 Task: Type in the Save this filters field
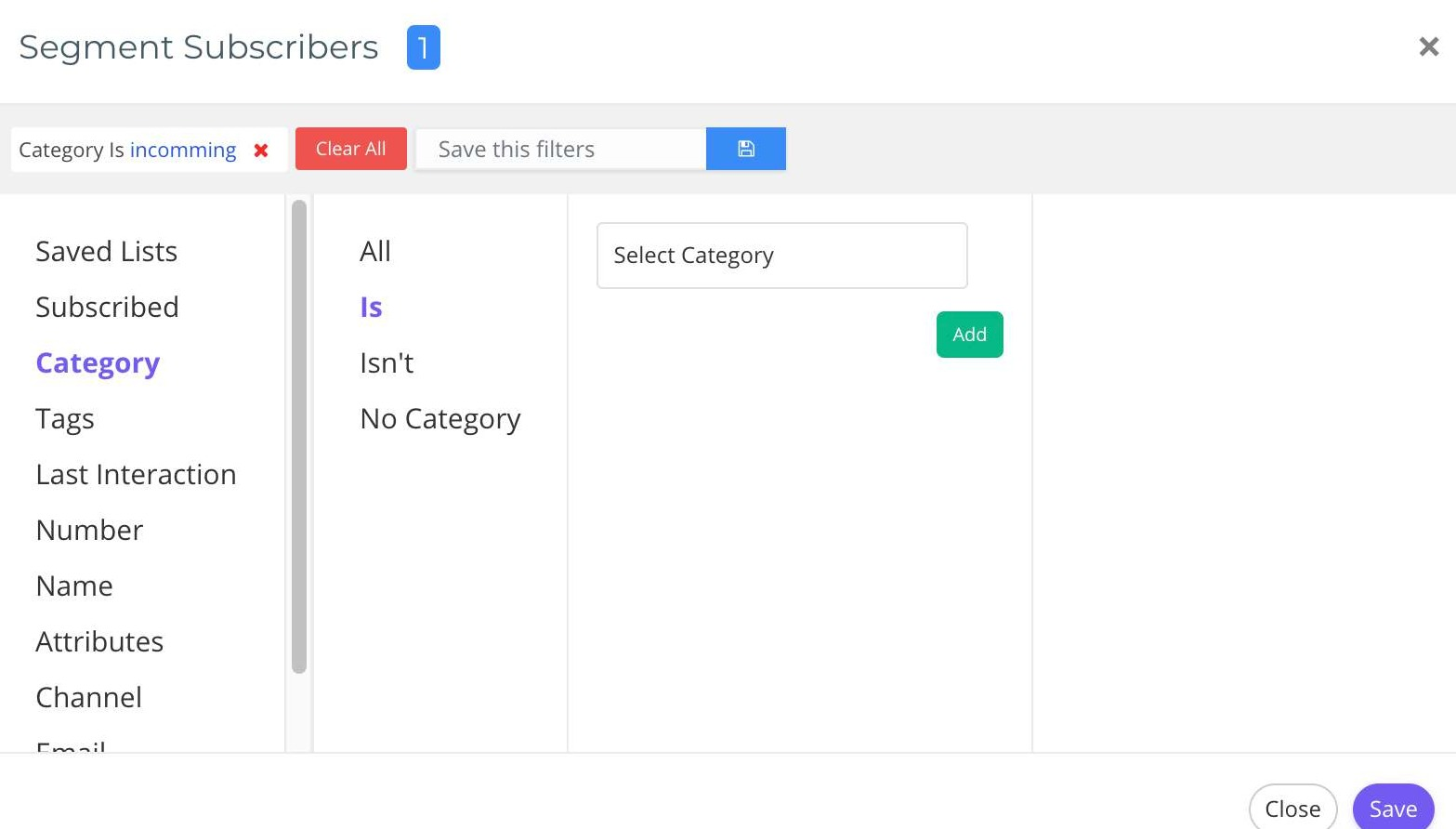pyautogui.click(x=560, y=149)
